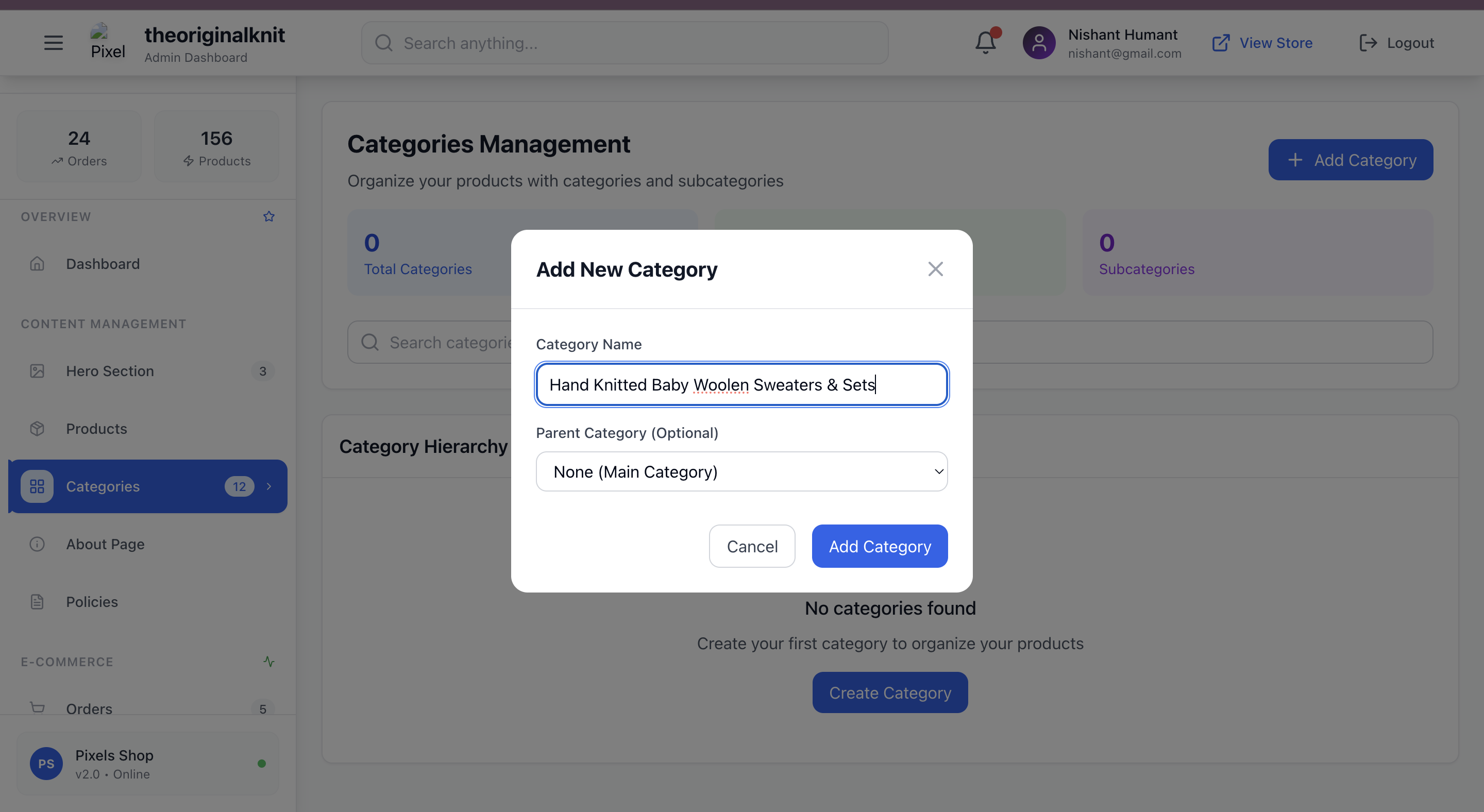Go to the Products sidebar item

point(96,429)
